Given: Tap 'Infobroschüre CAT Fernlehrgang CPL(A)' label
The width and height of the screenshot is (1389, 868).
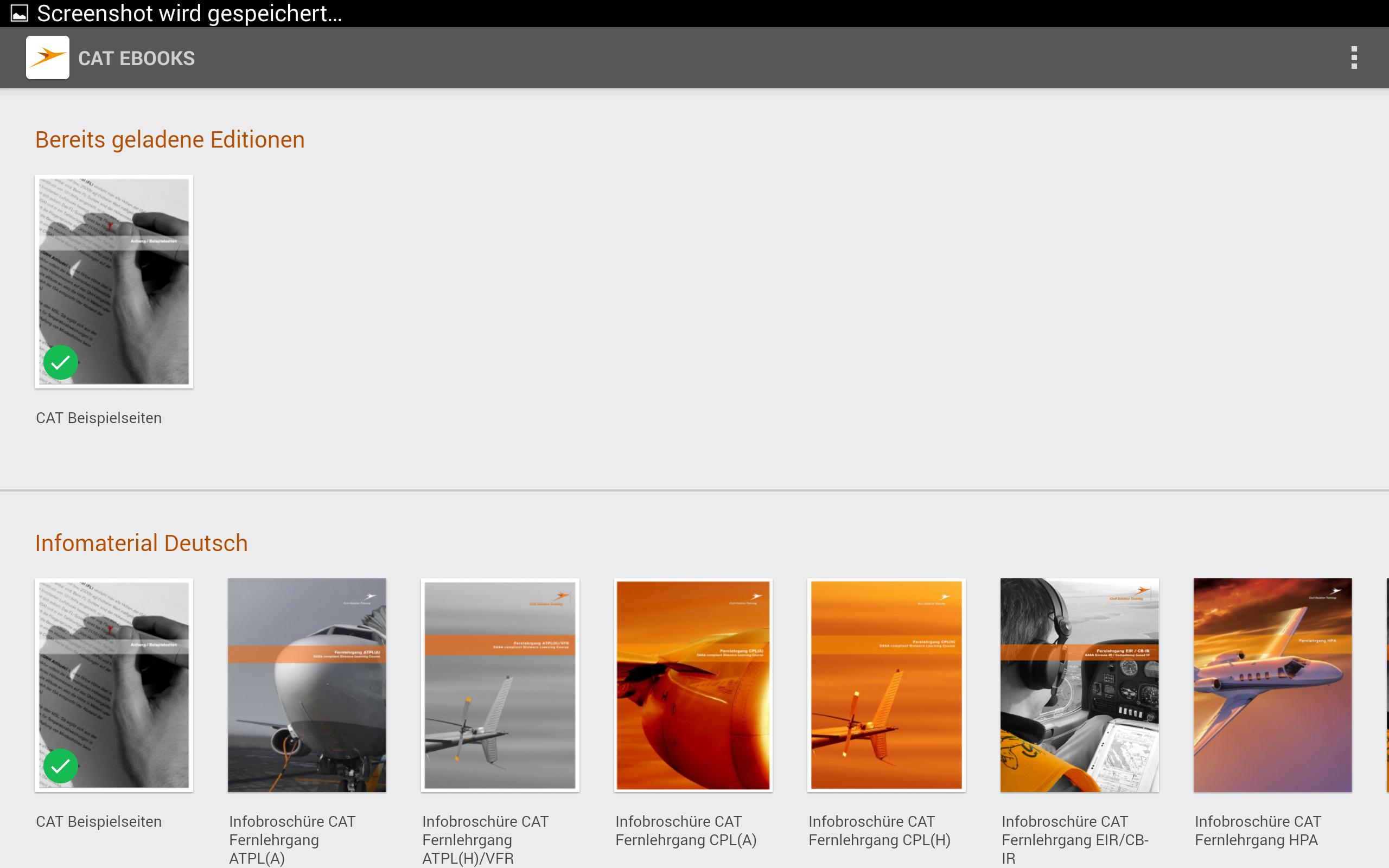Looking at the screenshot, I should (686, 831).
